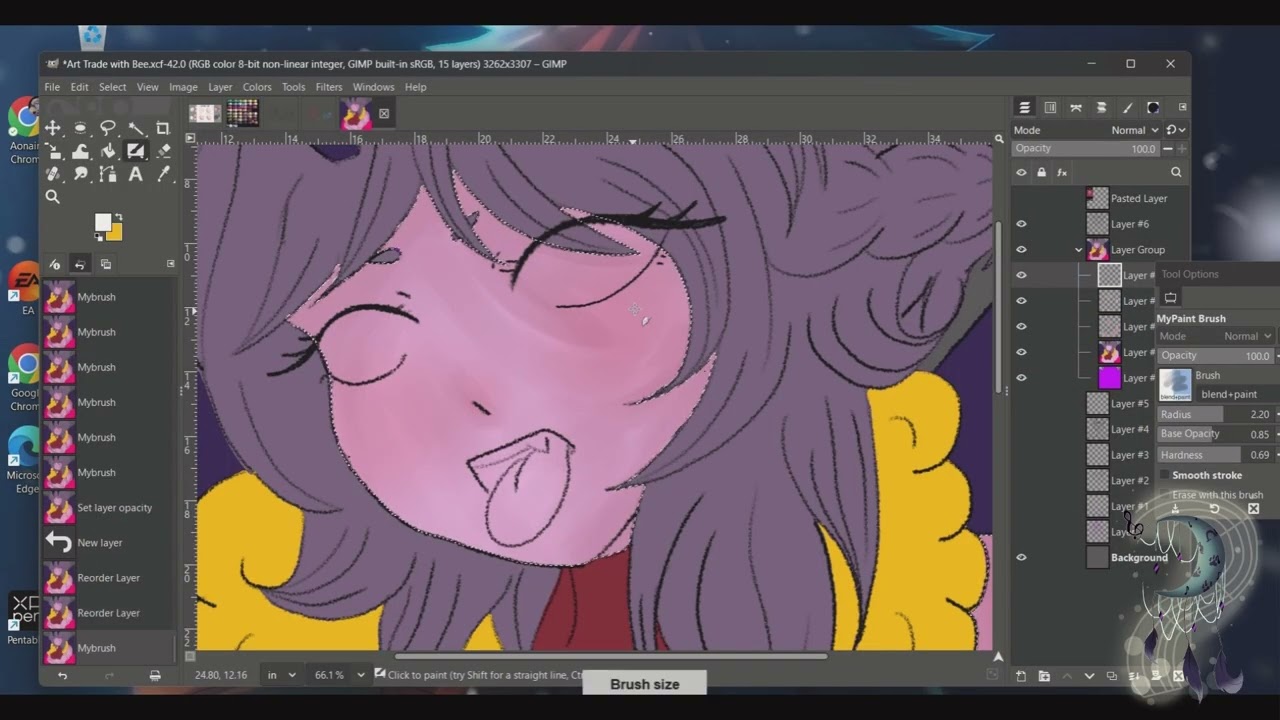Swap foreground and background colors
Viewport: 1280px width, 720px height.
119,216
